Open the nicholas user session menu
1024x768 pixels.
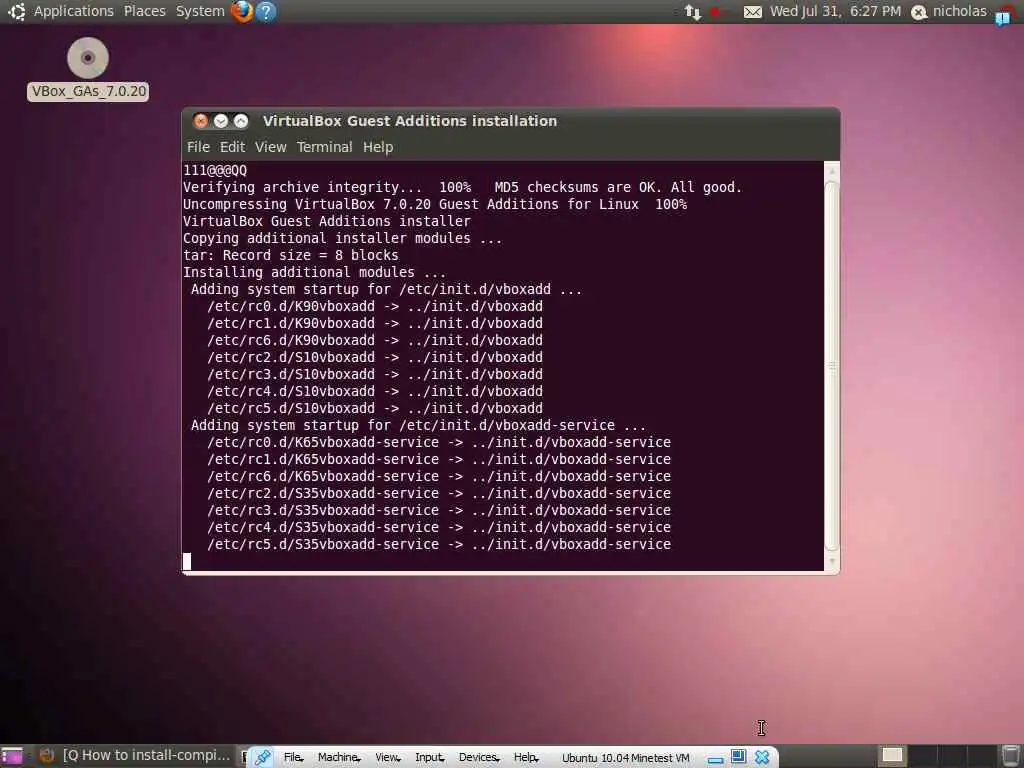pyautogui.click(x=959, y=11)
